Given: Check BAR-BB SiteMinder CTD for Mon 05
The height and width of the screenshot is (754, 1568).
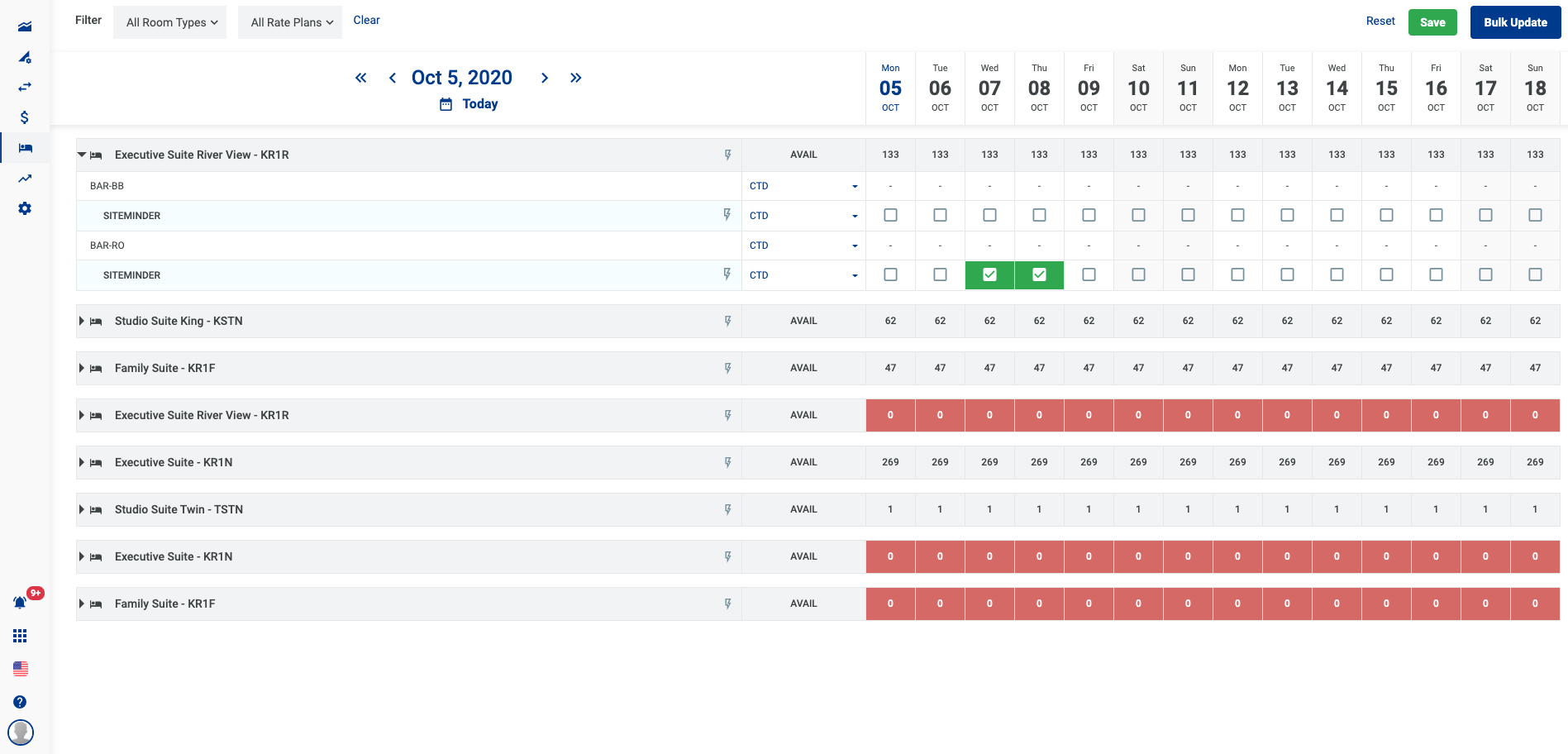Looking at the screenshot, I should coord(890,215).
